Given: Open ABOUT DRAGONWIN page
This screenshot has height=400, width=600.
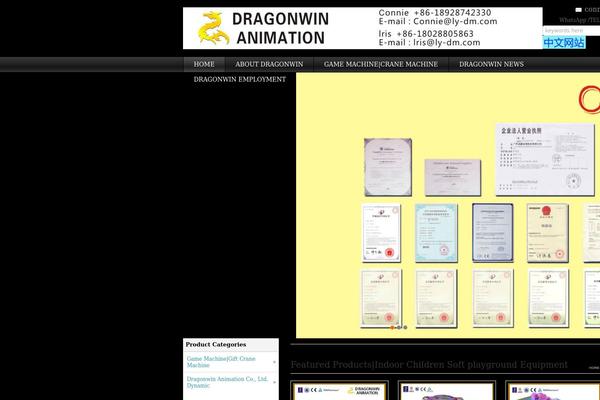Looking at the screenshot, I should pos(269,64).
